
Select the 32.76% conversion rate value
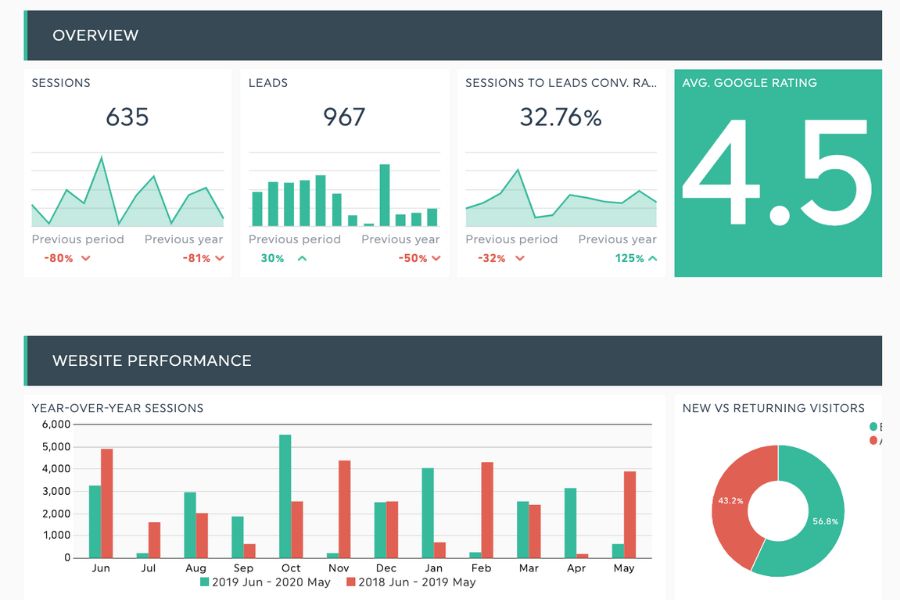point(561,117)
